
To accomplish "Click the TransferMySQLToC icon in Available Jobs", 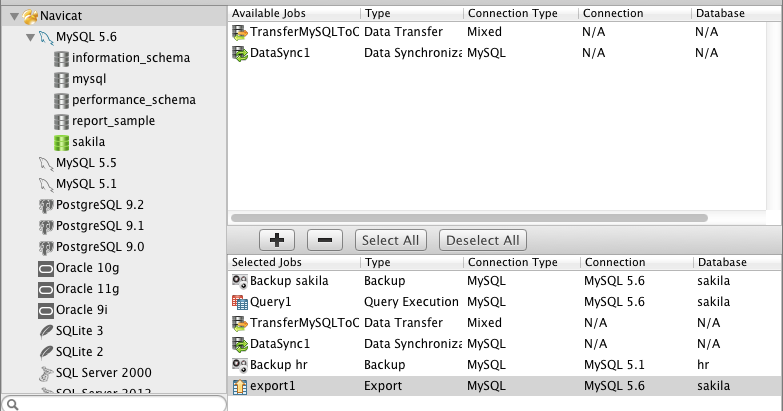I will [x=240, y=32].
